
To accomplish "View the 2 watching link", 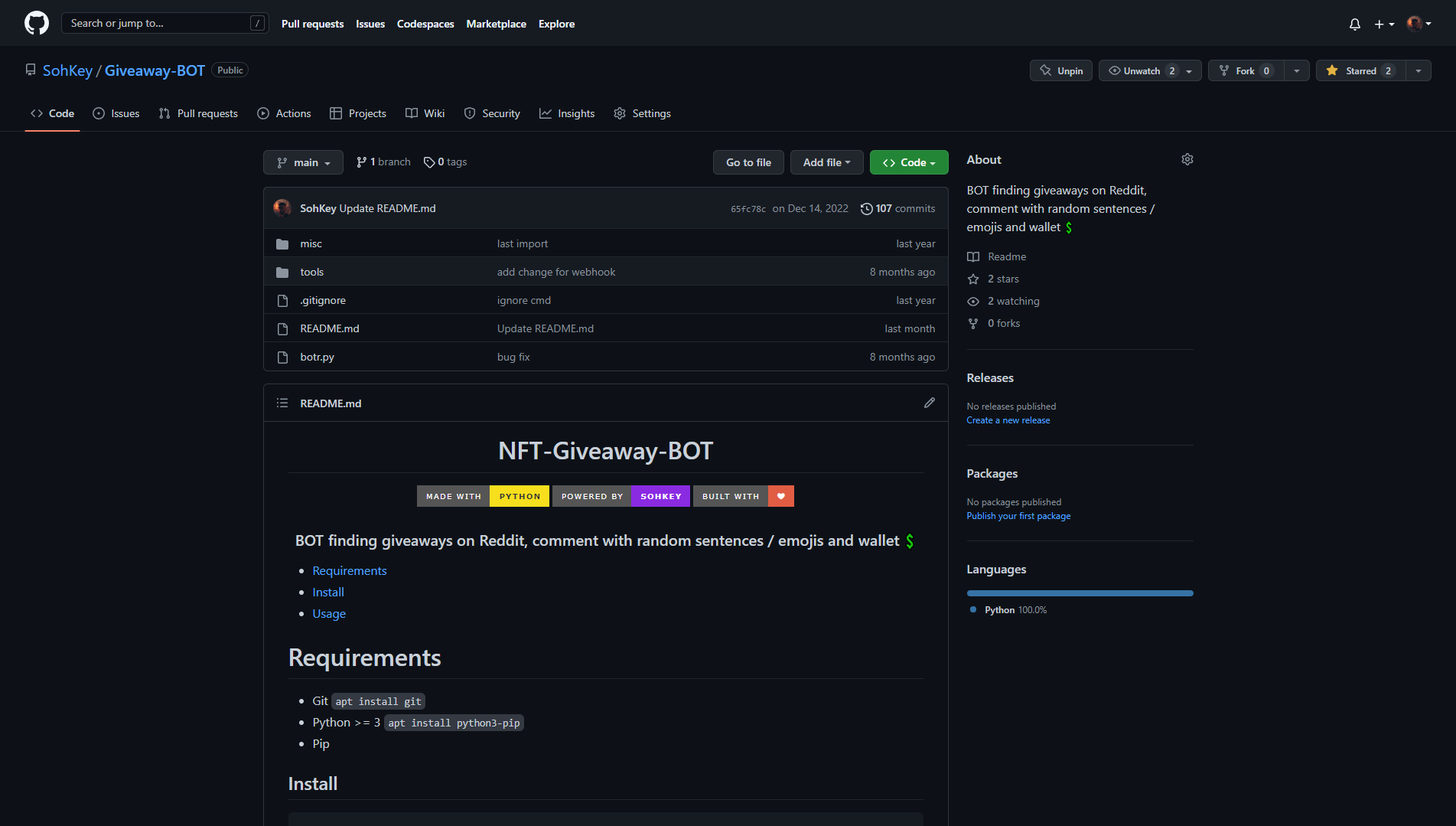I will (1003, 301).
